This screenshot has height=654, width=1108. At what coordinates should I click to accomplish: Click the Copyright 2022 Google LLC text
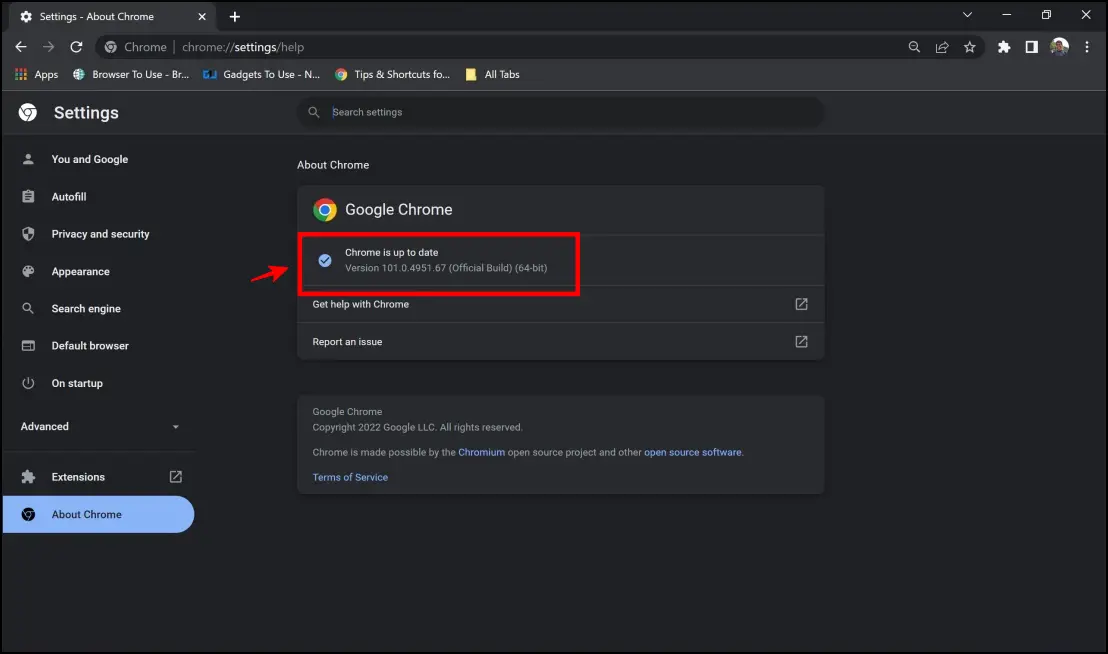click(418, 428)
